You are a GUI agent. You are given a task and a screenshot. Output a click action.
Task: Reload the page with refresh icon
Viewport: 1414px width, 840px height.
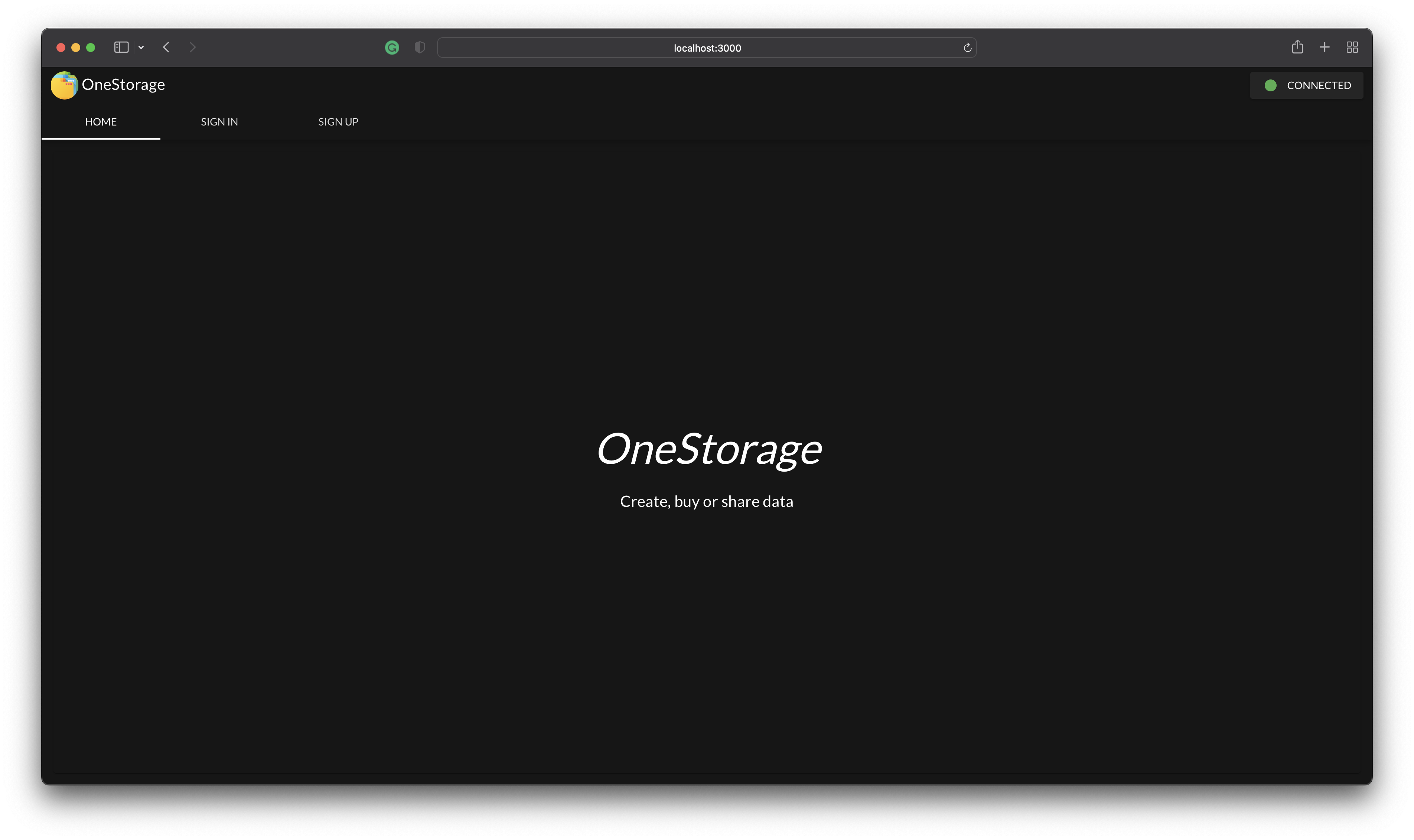pos(967,48)
